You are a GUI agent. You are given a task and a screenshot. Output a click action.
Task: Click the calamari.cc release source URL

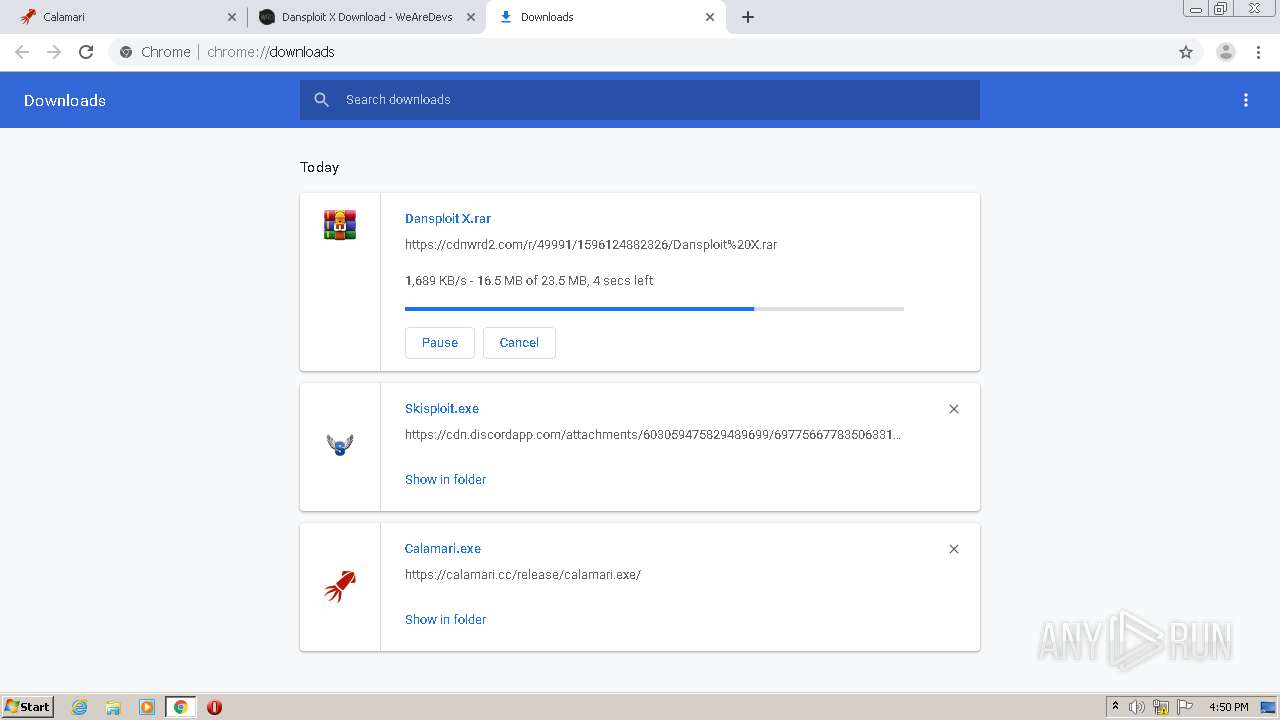(523, 575)
